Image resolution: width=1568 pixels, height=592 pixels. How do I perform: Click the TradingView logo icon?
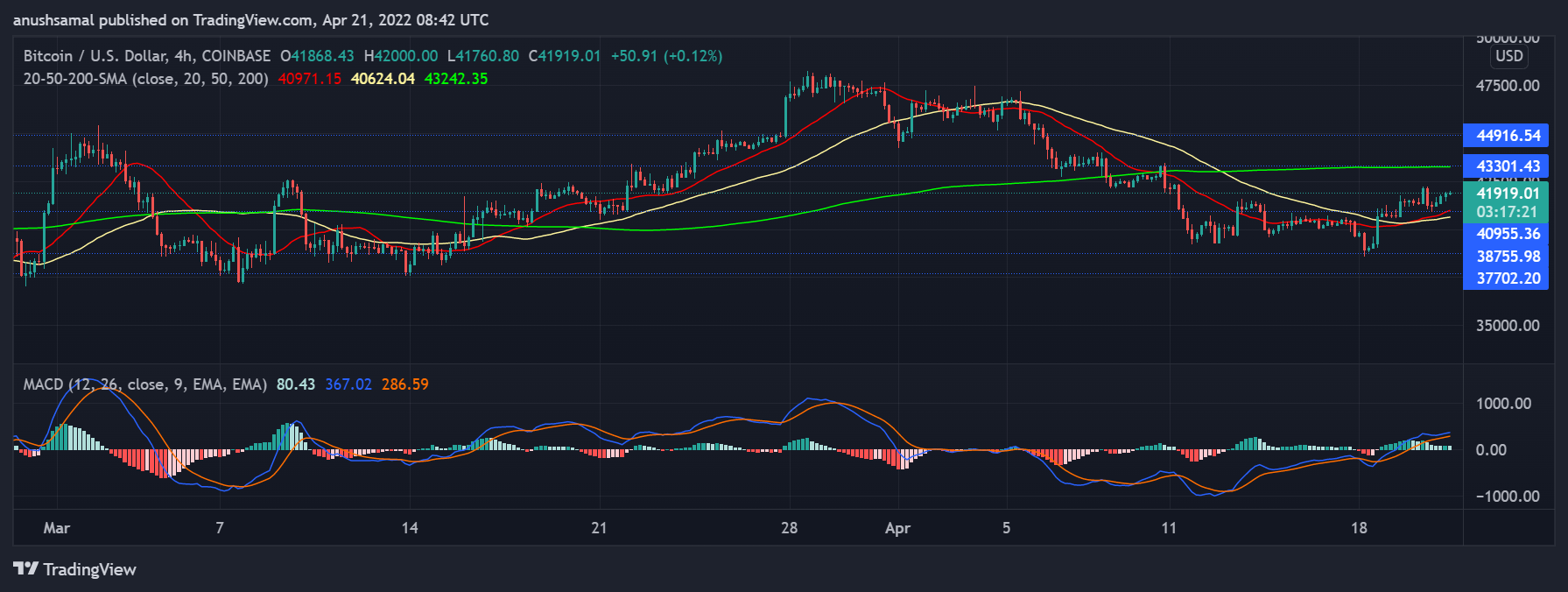[x=25, y=569]
